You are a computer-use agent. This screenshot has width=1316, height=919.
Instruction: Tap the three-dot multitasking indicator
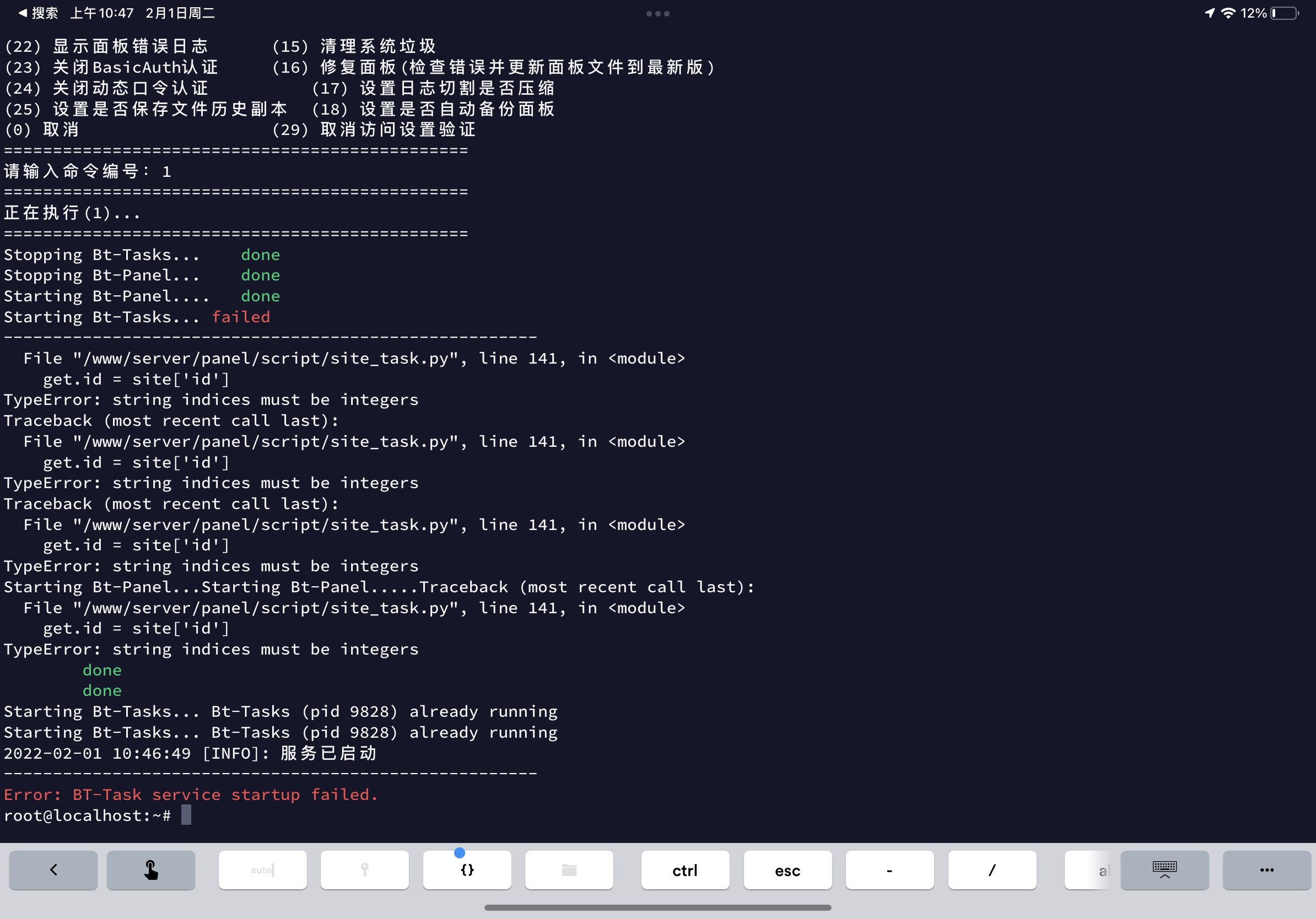point(658,14)
